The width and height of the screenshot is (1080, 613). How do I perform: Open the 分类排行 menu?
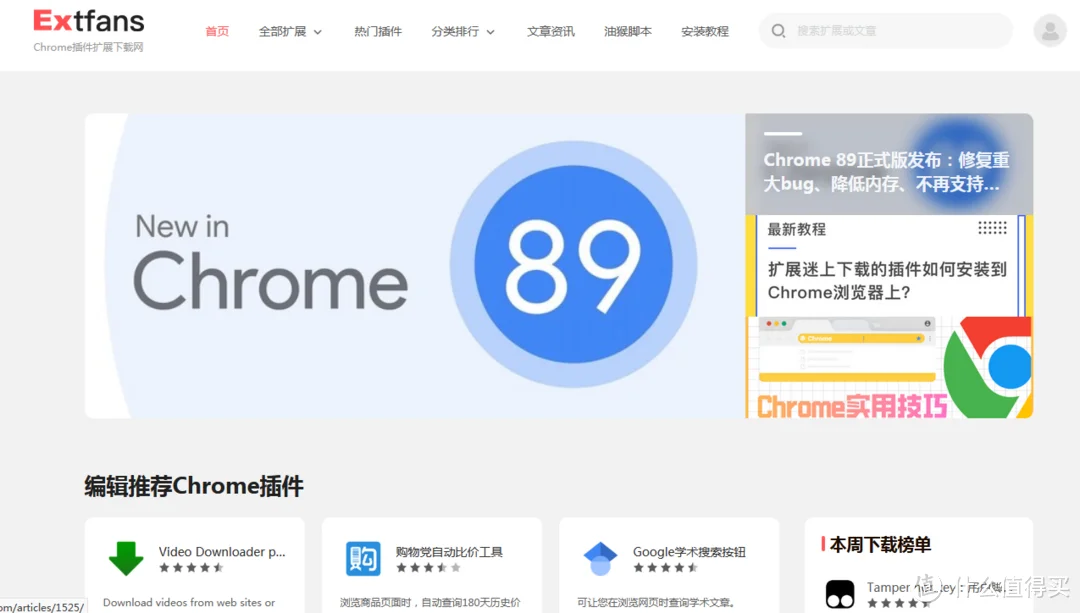click(x=455, y=31)
